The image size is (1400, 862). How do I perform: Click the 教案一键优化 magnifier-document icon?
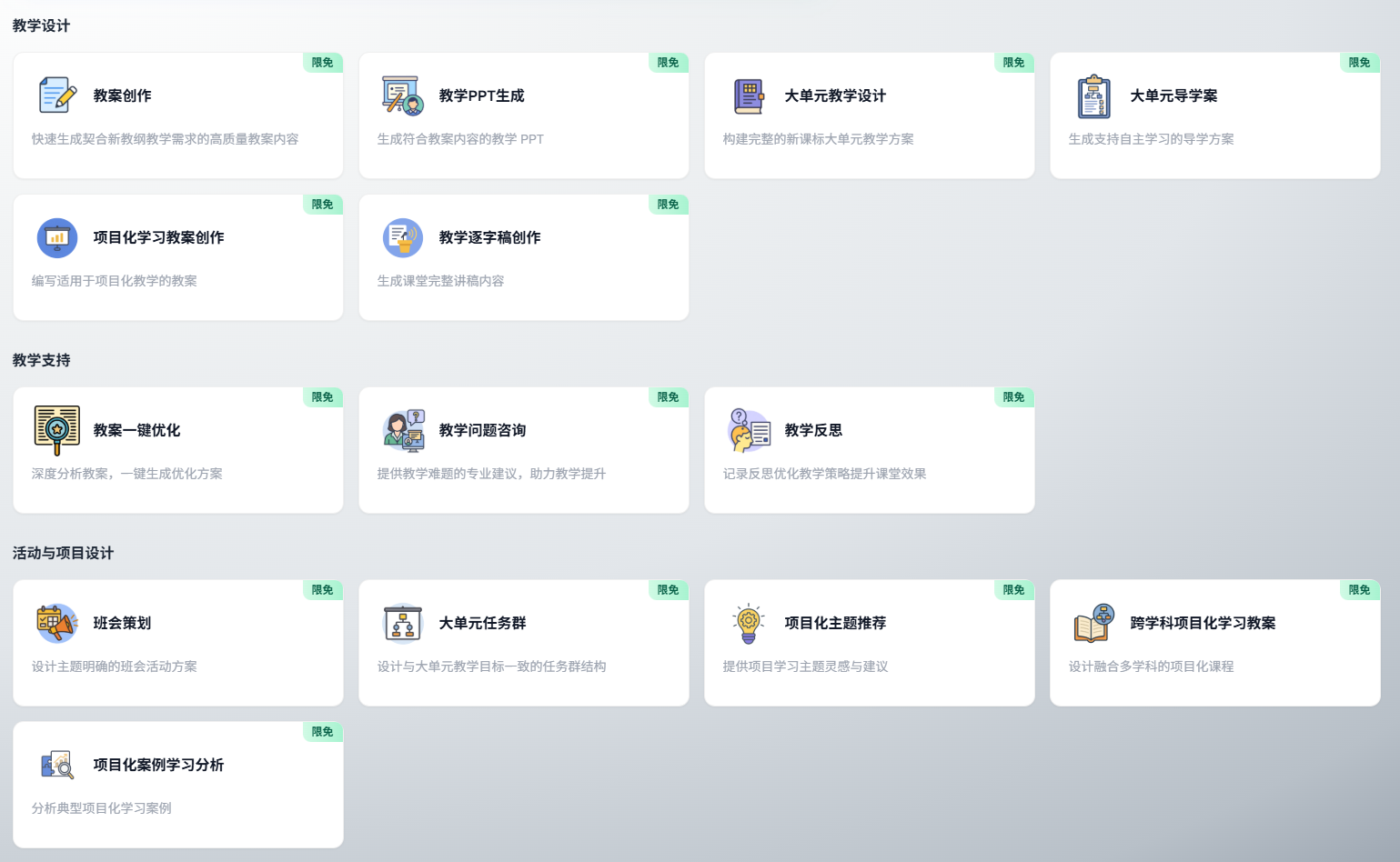point(57,430)
